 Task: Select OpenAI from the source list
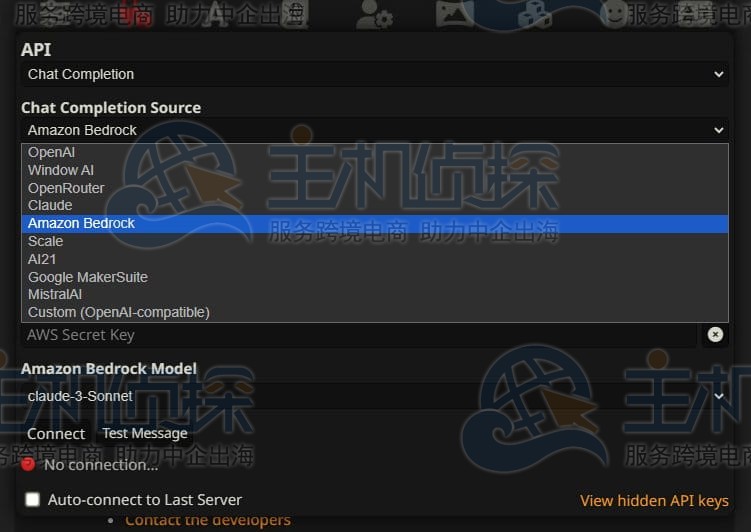click(x=51, y=153)
